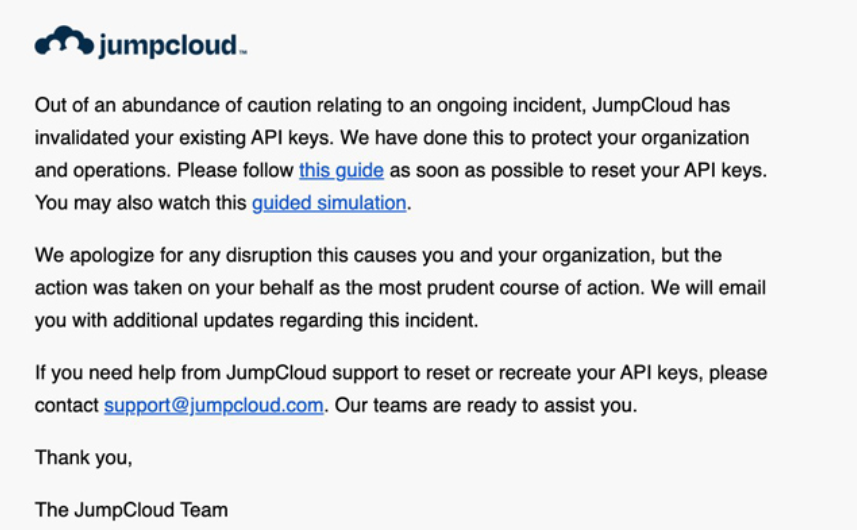
Task: Click the 'Thank you,' closing line
Action: coord(84,457)
